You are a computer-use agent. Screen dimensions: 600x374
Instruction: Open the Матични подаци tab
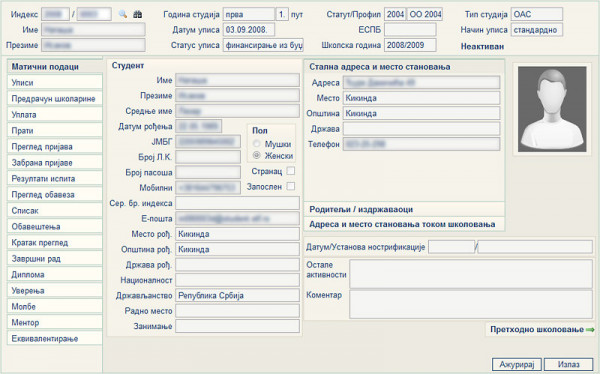point(55,67)
